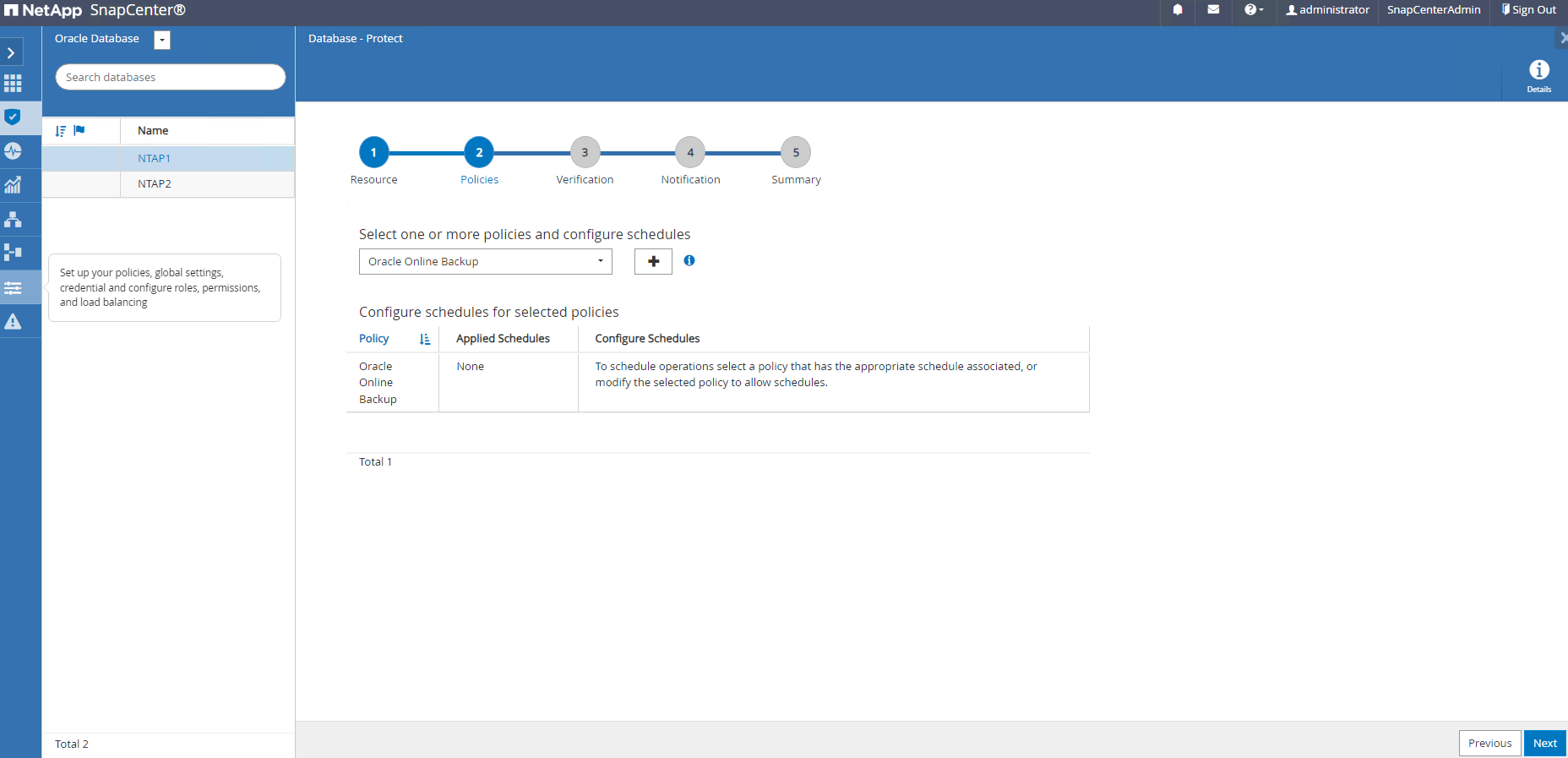This screenshot has width=1568, height=758.
Task: Click the Next button
Action: 1545,744
